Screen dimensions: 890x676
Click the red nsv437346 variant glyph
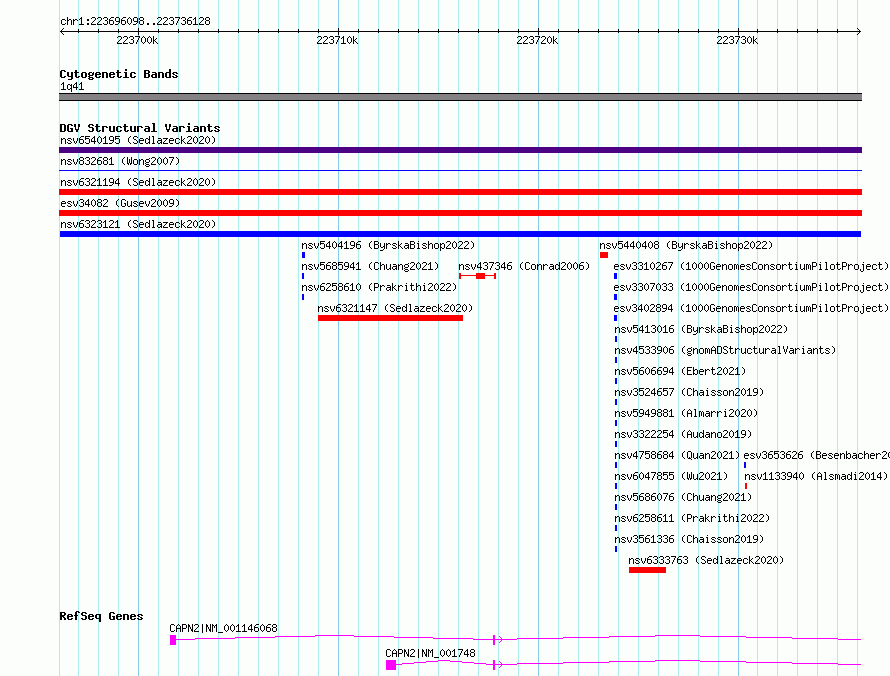[477, 276]
